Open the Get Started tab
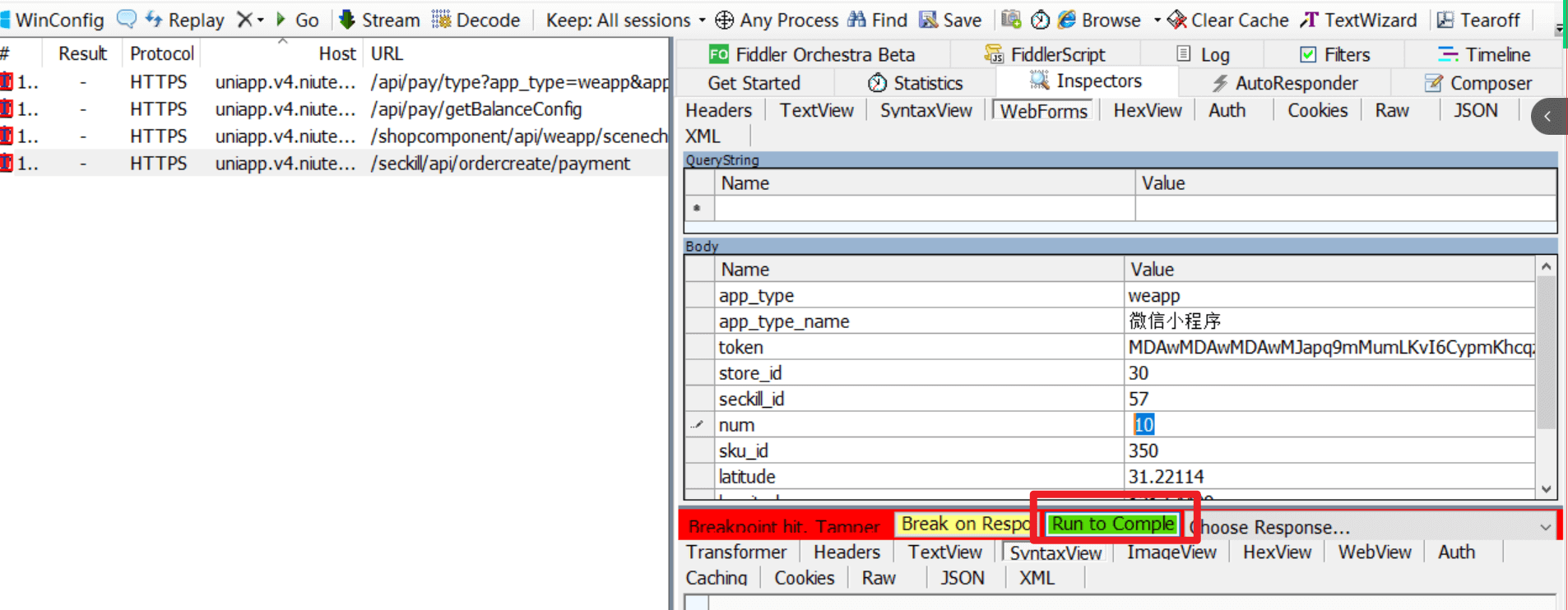The image size is (1568, 610). click(x=754, y=83)
